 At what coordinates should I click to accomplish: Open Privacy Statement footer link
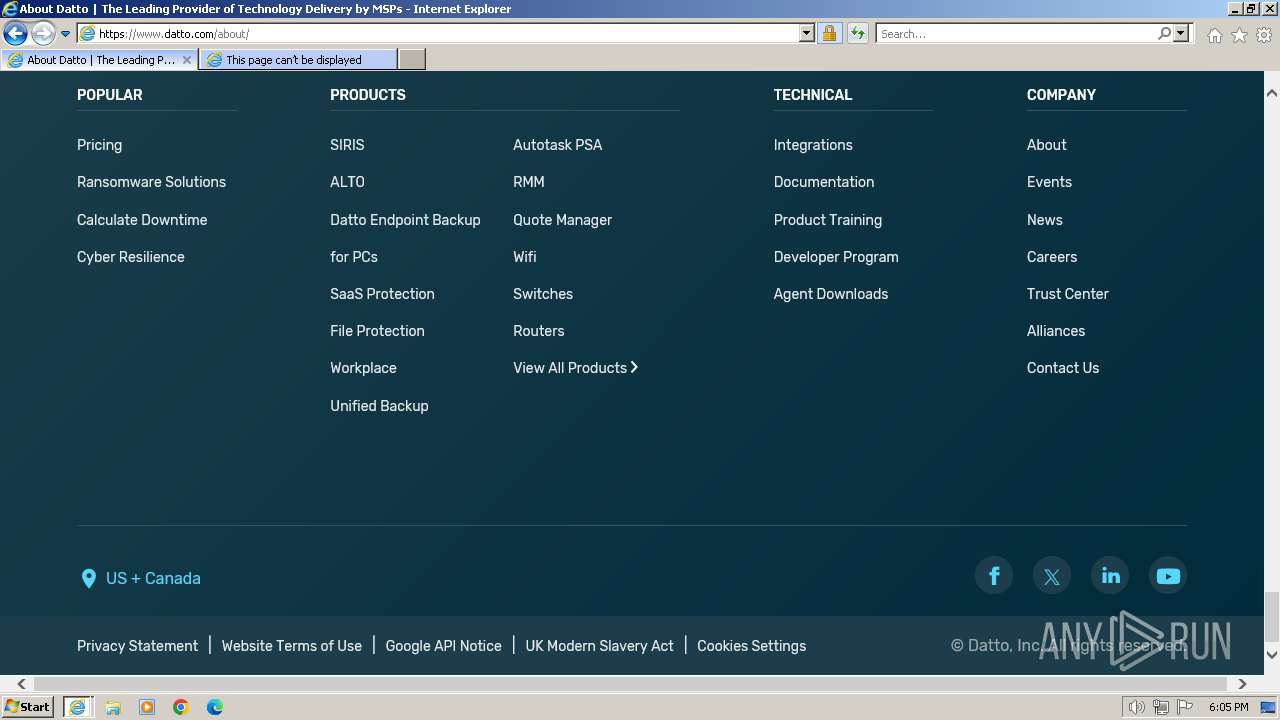coord(137,646)
